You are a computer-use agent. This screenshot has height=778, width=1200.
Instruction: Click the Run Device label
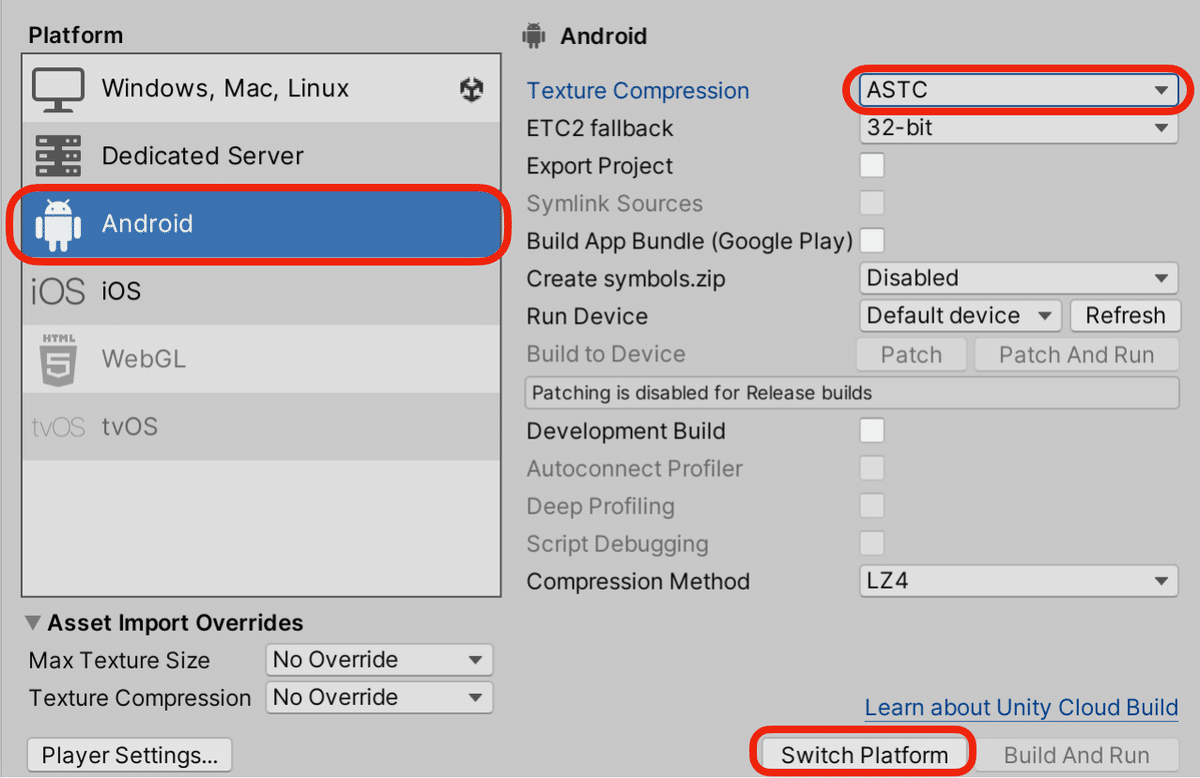(587, 316)
